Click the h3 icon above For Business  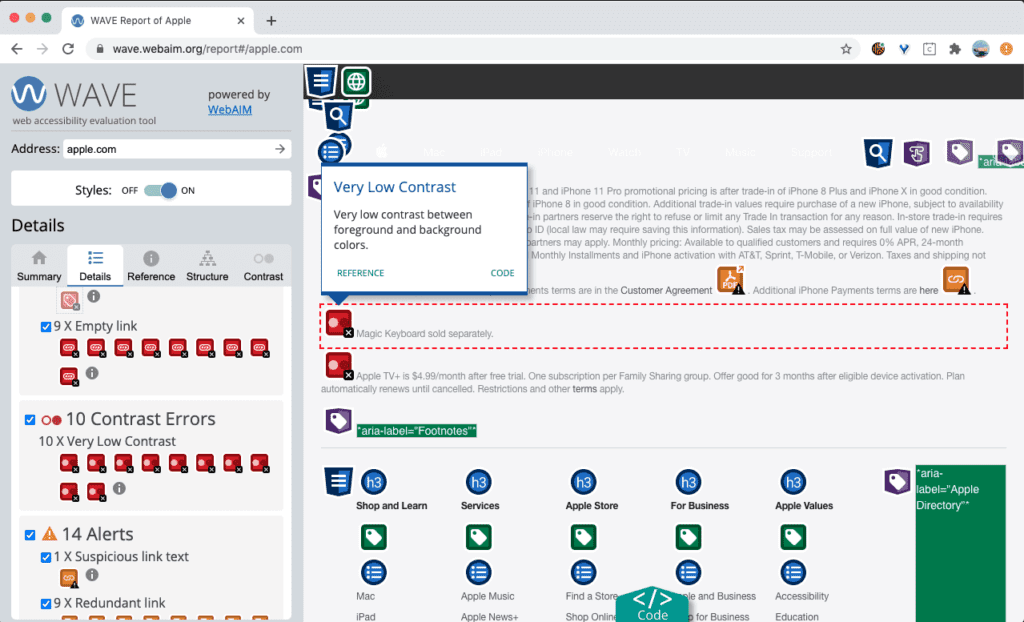[688, 482]
